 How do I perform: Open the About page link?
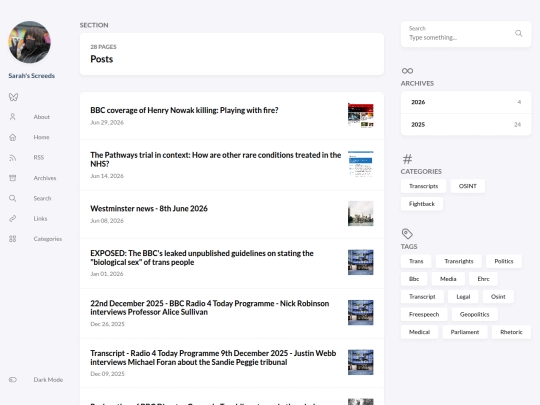click(42, 117)
